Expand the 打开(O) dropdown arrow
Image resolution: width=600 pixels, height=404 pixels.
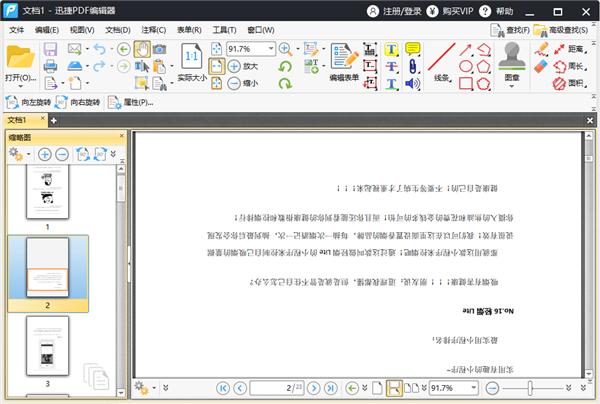[20, 86]
